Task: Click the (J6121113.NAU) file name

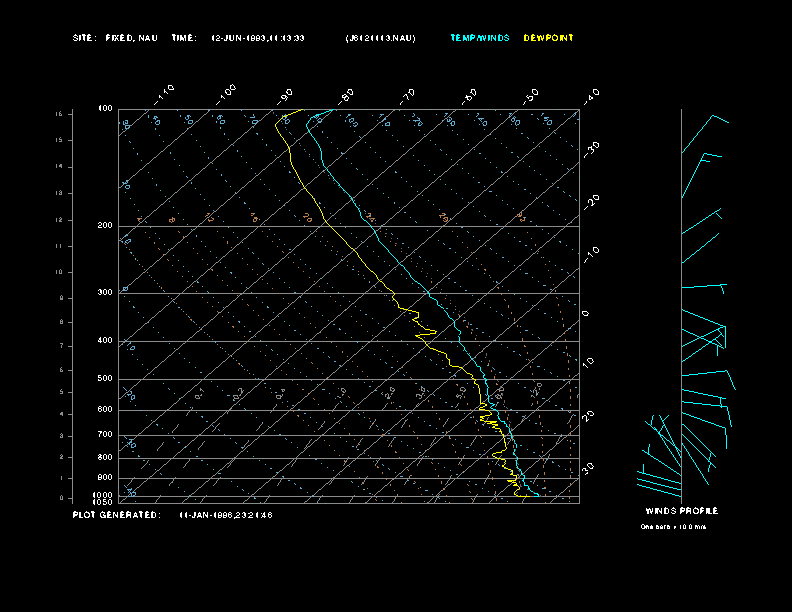Action: (x=380, y=38)
